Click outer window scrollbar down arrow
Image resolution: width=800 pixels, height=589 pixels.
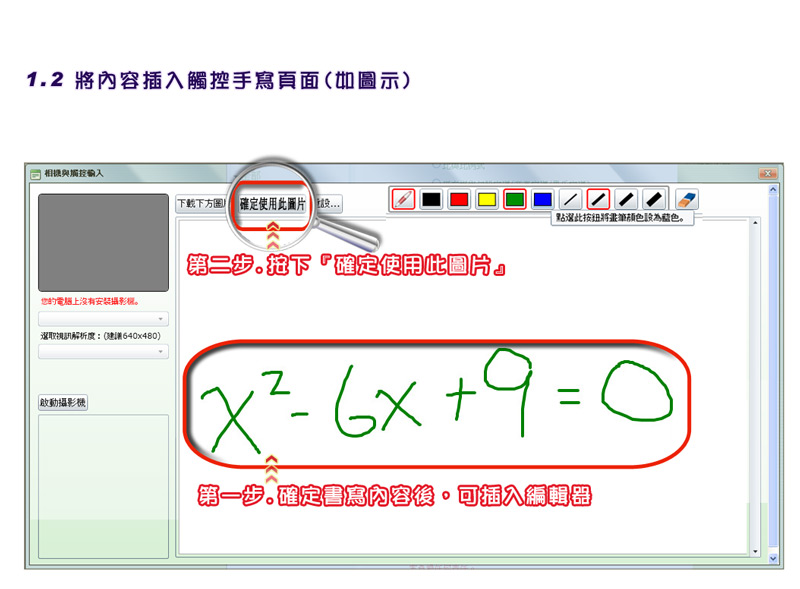(773, 559)
